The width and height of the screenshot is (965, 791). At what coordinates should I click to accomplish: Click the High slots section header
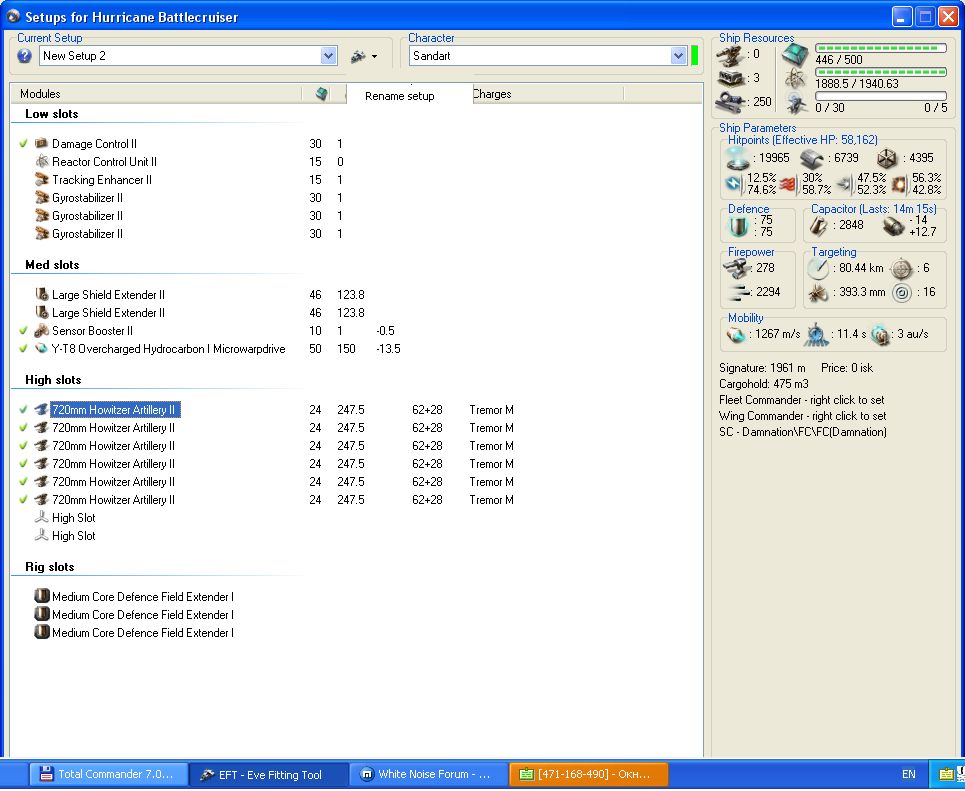point(53,380)
